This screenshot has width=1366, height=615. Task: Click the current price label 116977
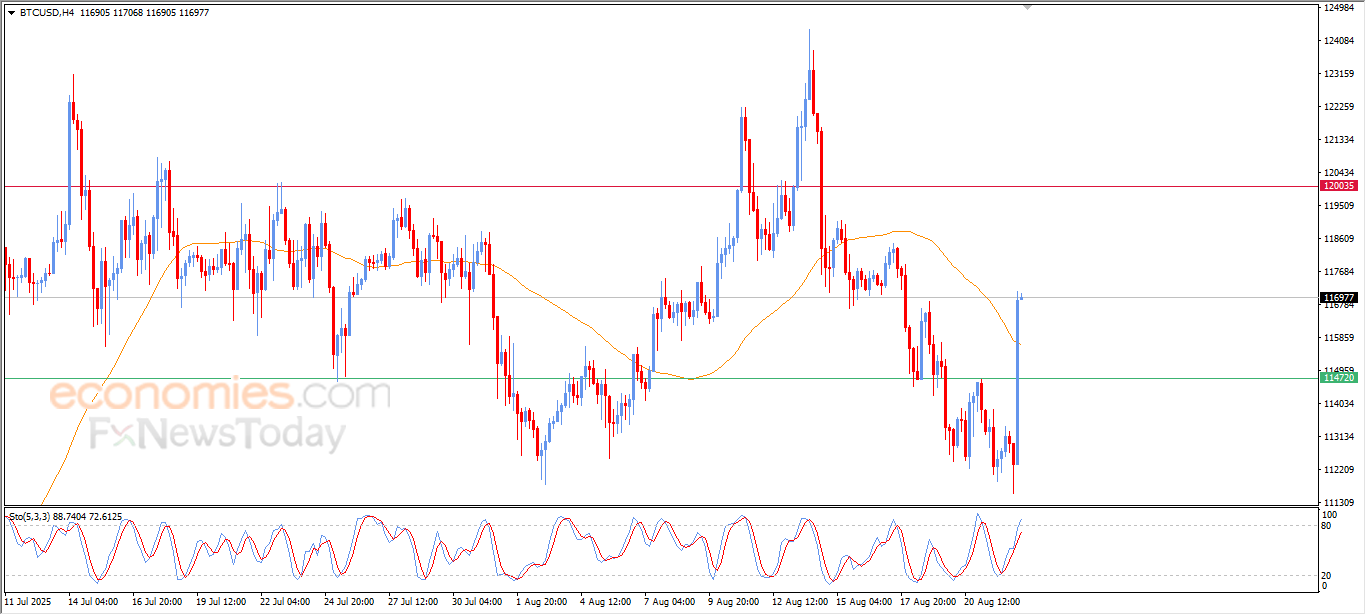[x=1339, y=297]
